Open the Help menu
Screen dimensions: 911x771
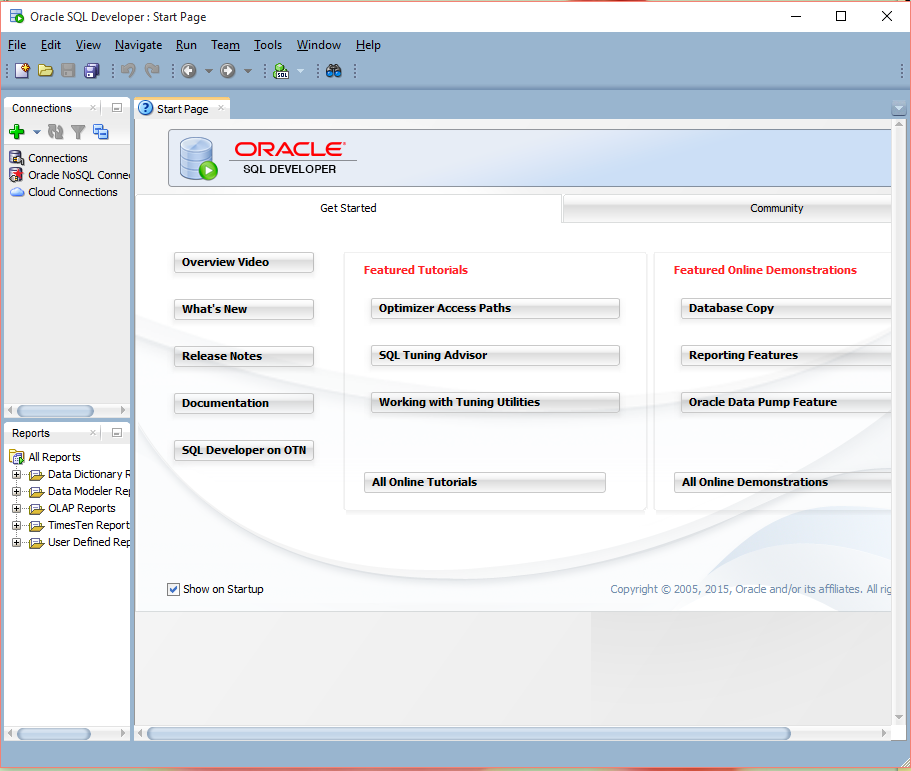coord(368,45)
